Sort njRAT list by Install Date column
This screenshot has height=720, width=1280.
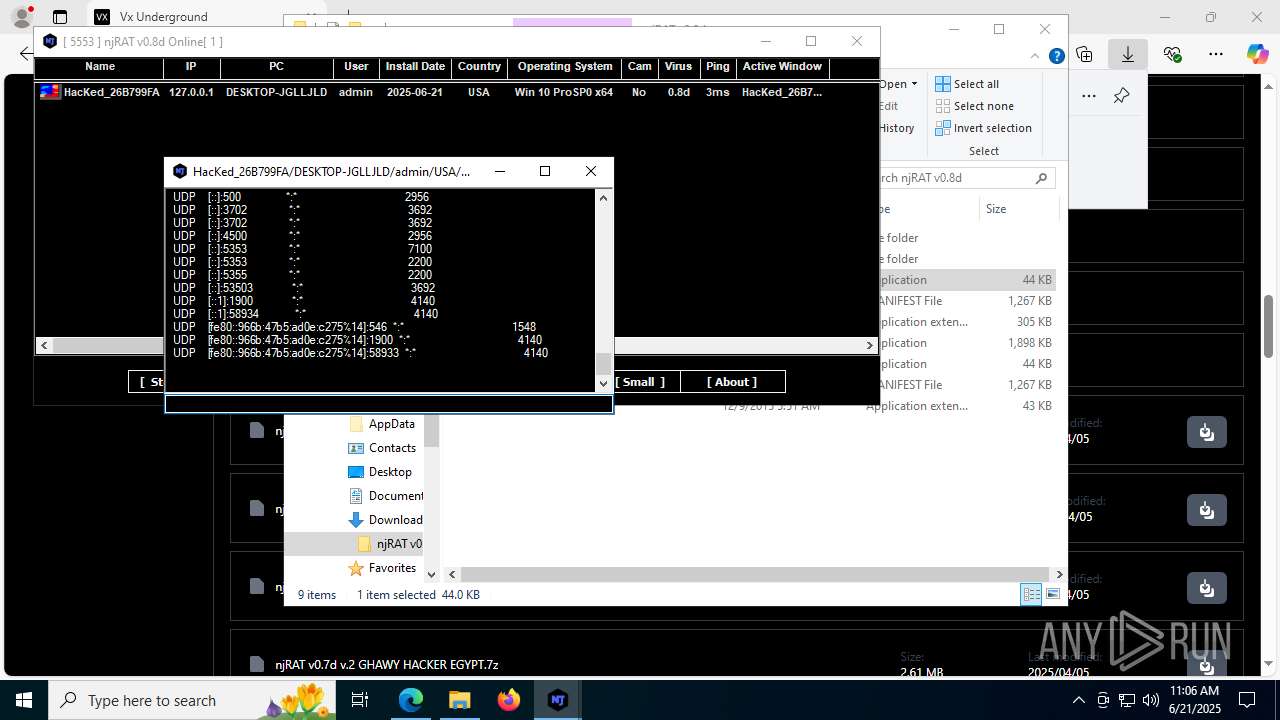click(x=415, y=67)
